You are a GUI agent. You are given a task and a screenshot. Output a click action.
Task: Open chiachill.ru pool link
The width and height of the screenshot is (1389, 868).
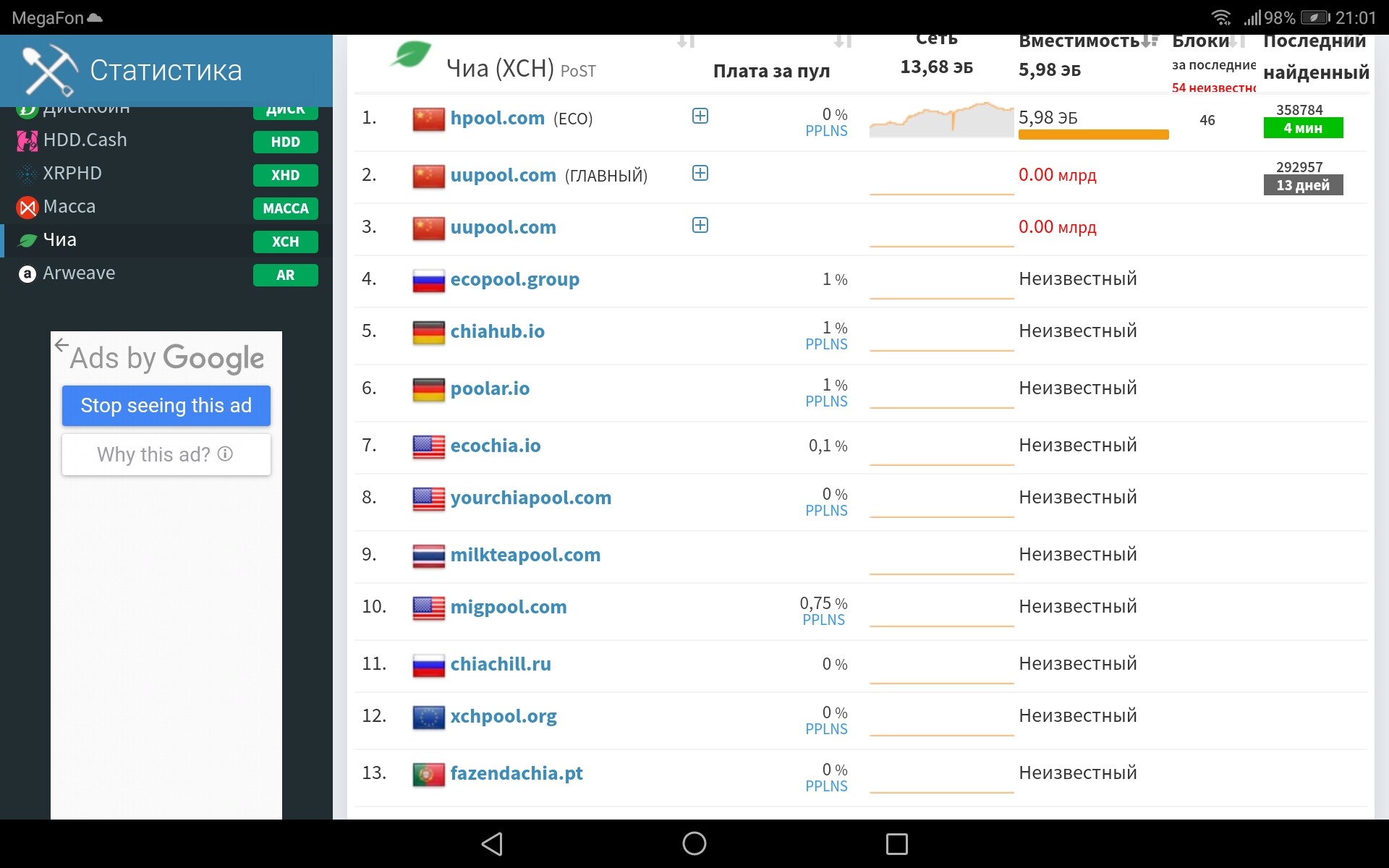[501, 664]
